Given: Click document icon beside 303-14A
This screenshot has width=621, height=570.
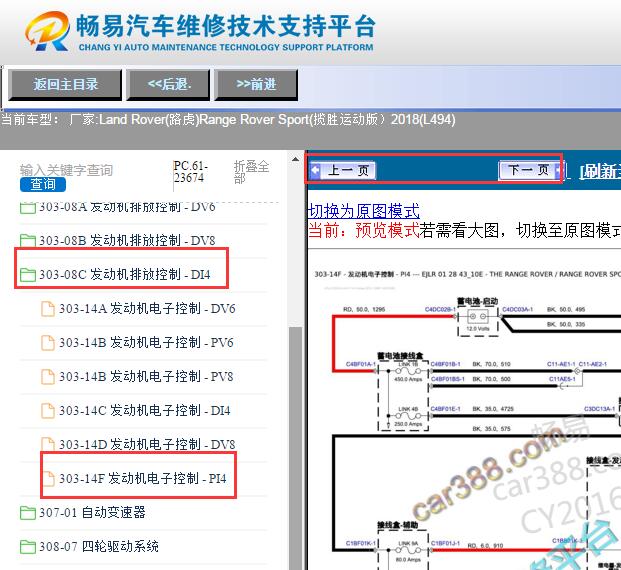Looking at the screenshot, I should coord(48,309).
